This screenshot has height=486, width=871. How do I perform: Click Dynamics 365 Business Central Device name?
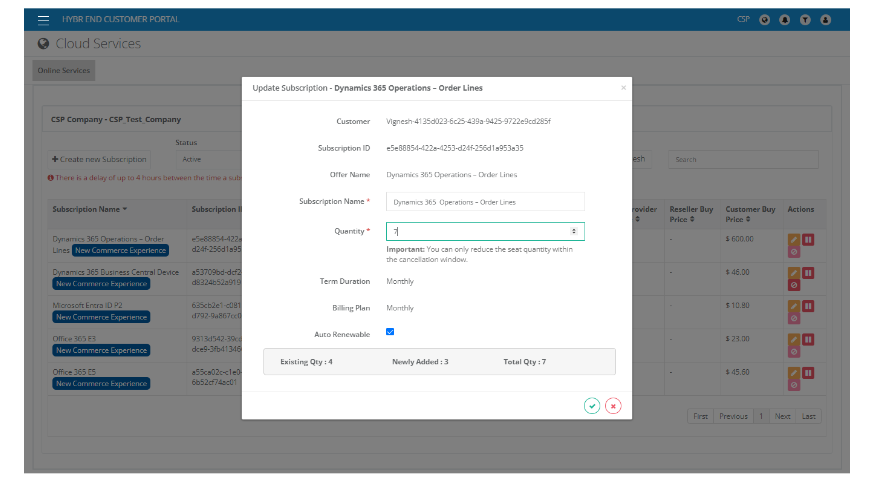116,272
